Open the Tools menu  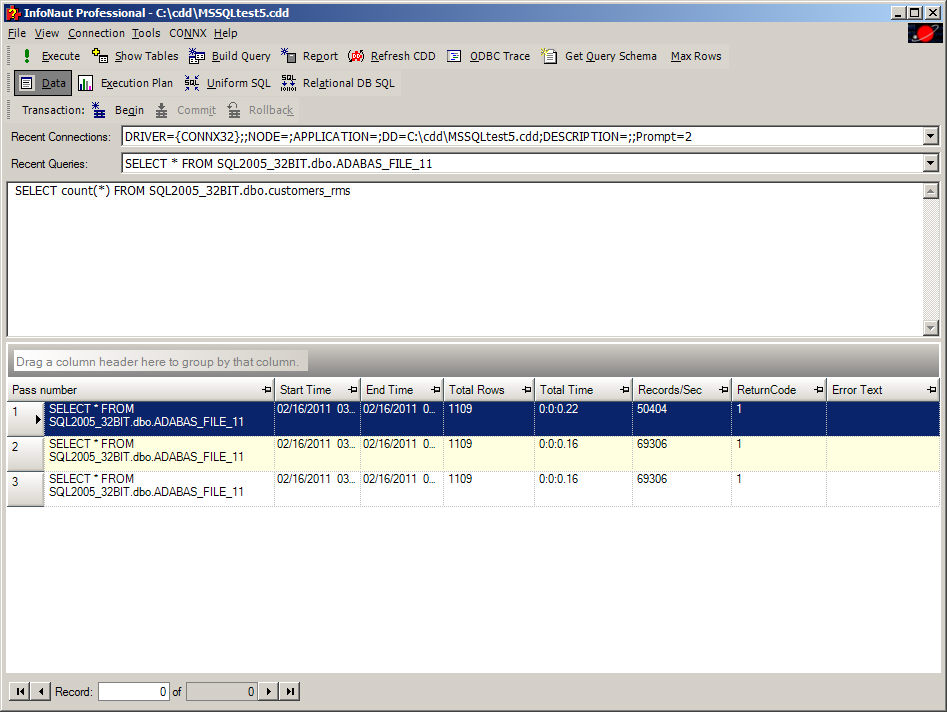click(x=146, y=33)
